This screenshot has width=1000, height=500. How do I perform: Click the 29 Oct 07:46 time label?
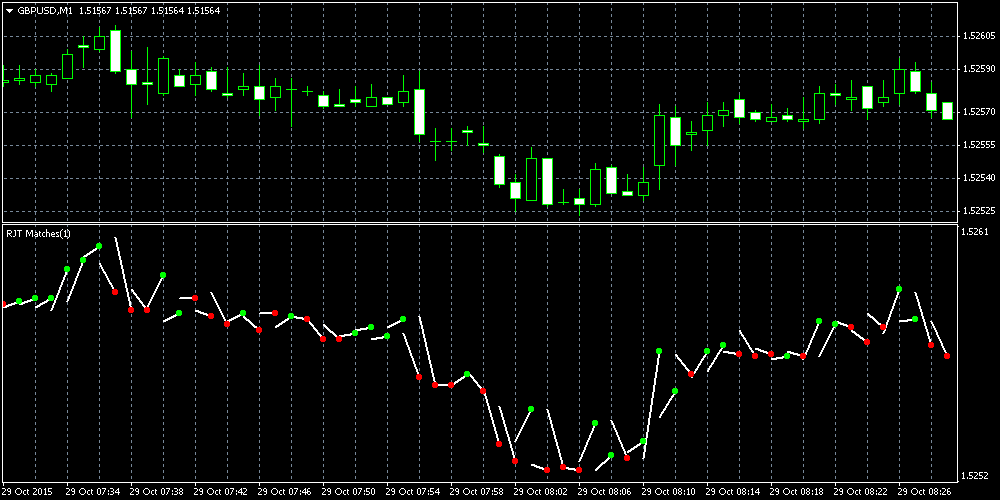click(286, 492)
